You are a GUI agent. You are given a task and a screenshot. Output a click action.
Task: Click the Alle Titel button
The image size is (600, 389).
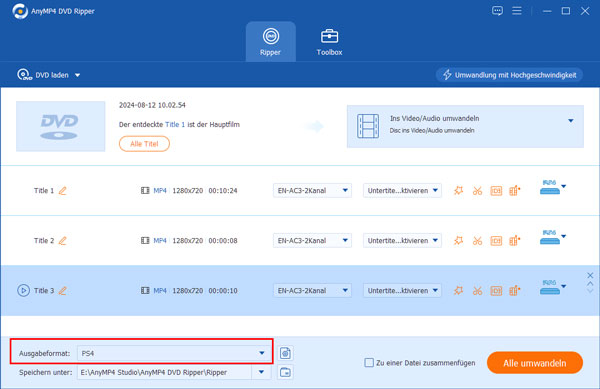tap(144, 144)
